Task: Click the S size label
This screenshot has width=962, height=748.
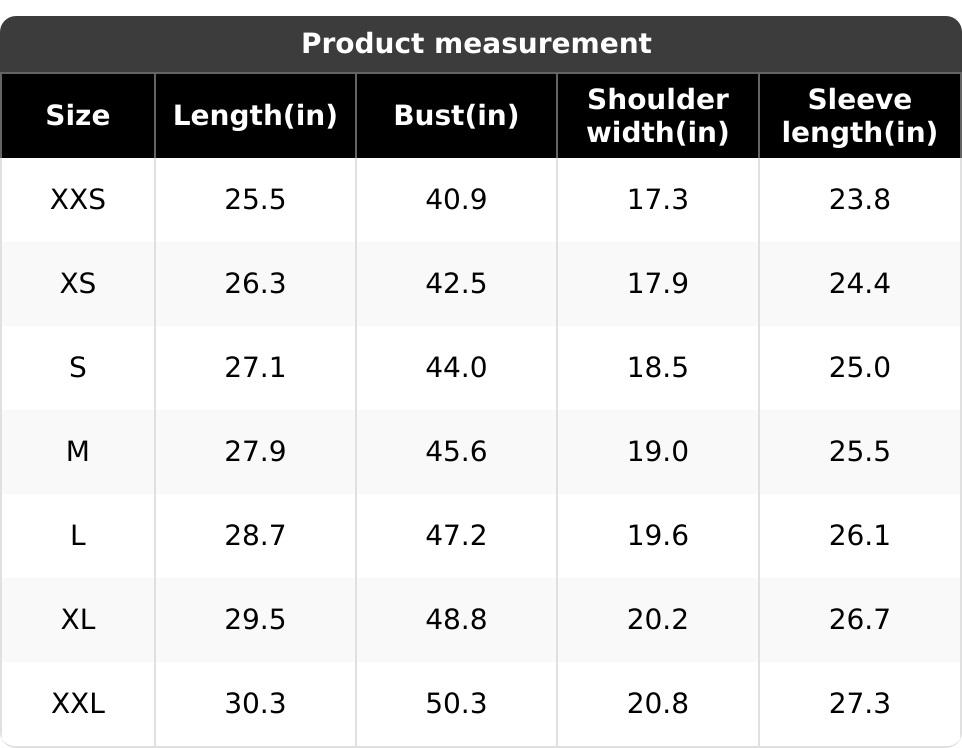Action: (x=78, y=368)
